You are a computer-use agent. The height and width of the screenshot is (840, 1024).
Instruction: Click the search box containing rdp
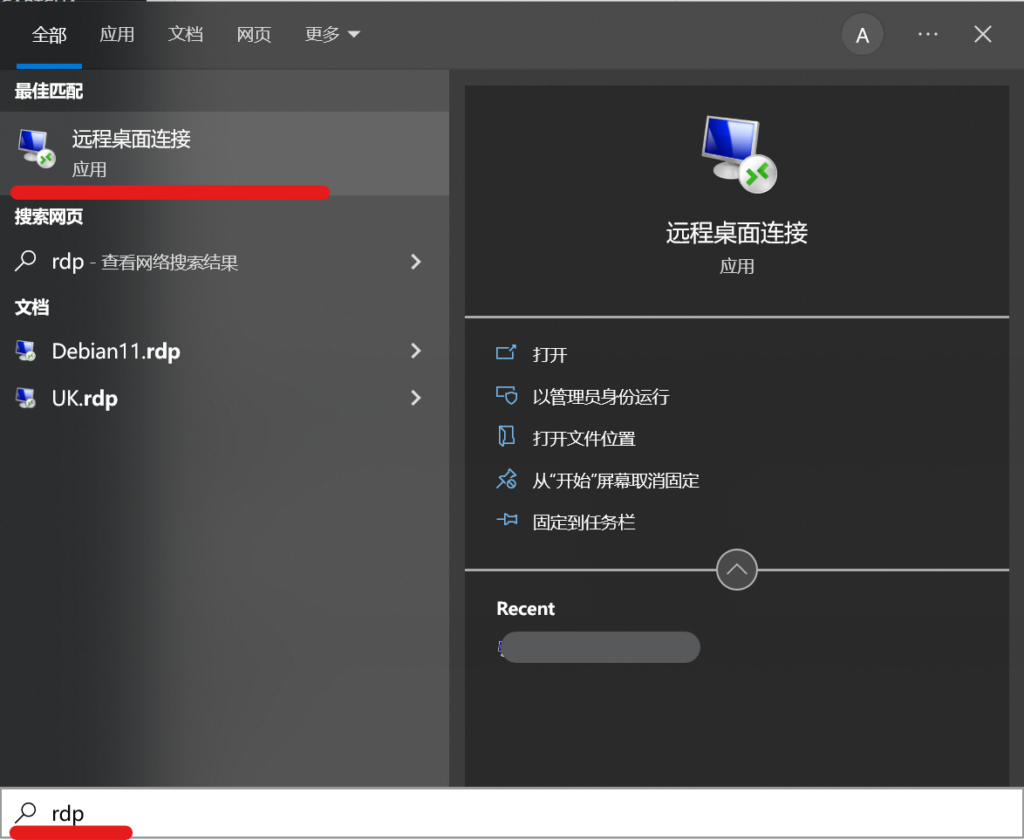(x=512, y=813)
